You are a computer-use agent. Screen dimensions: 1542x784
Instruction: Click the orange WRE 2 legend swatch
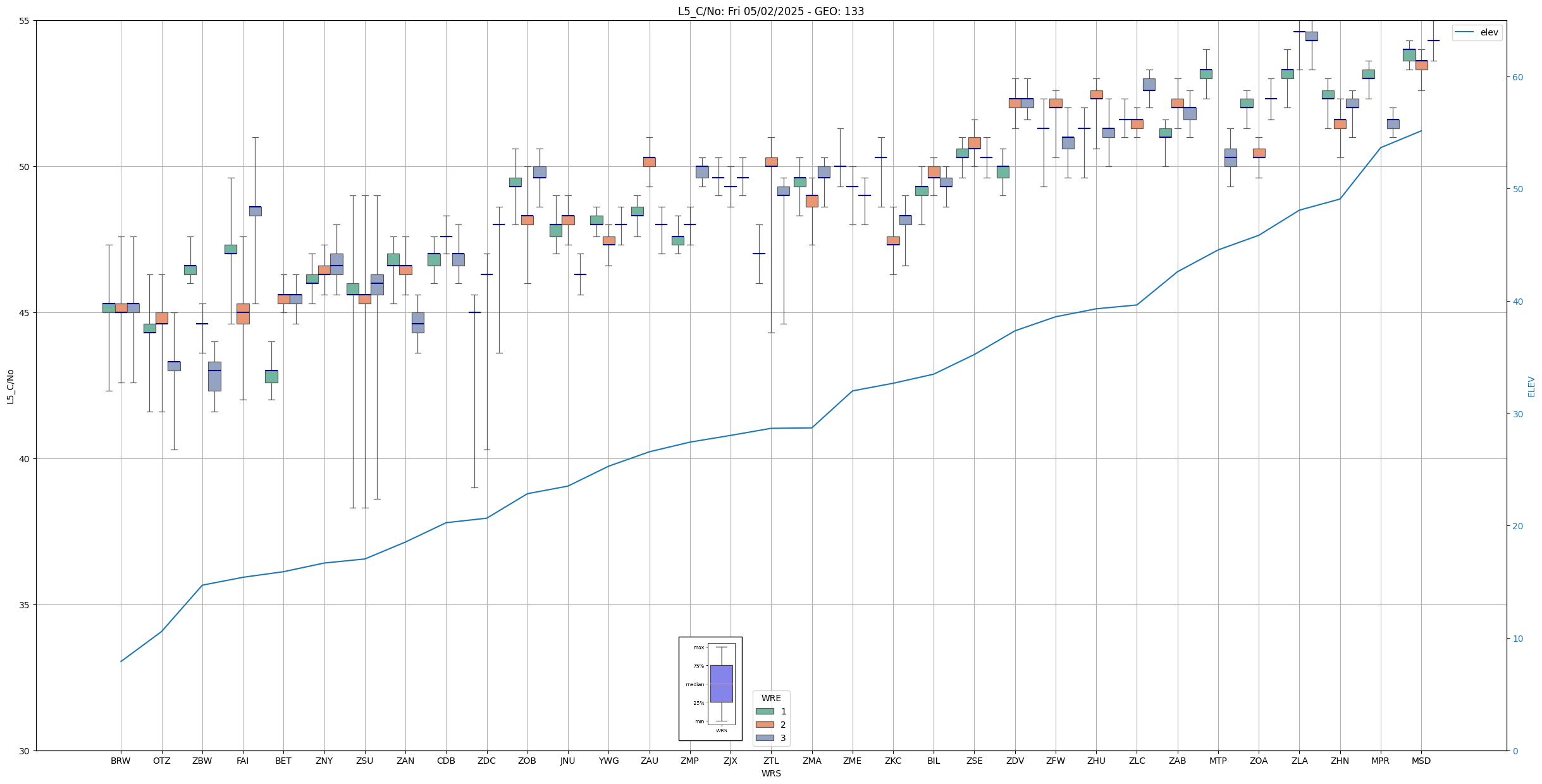coord(765,725)
